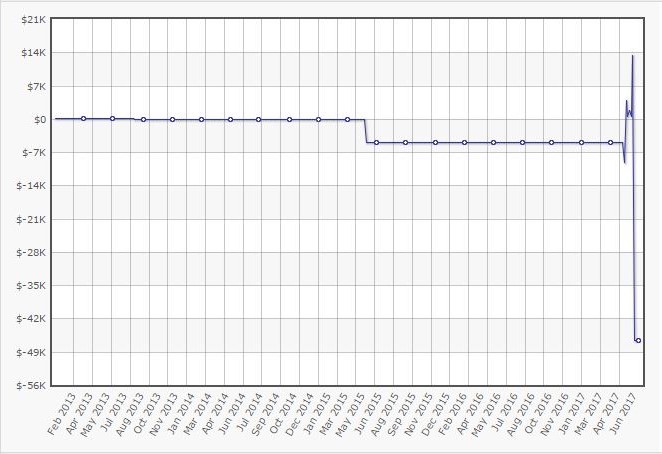This screenshot has height=454, width=662.
Task: Click the Feb 2013 x-axis label
Action: click(x=62, y=414)
